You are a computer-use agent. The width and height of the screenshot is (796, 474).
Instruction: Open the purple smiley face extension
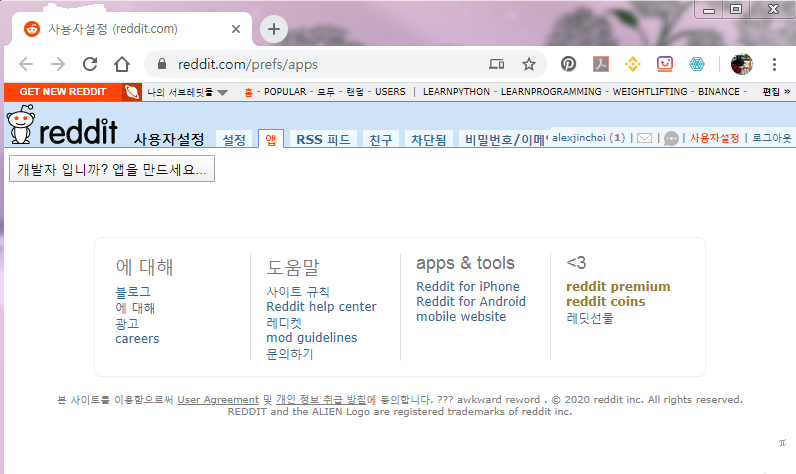(665, 64)
